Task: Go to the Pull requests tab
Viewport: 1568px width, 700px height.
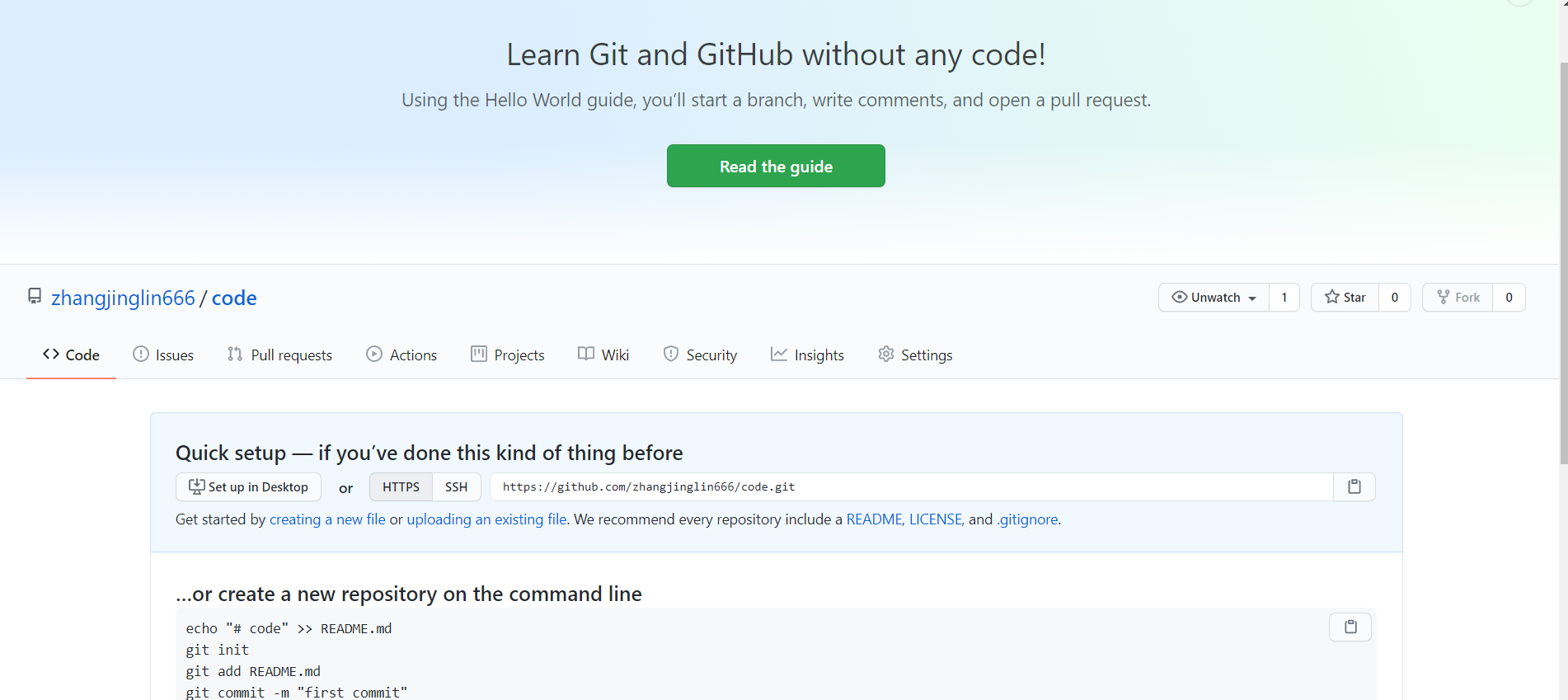Action: click(x=279, y=355)
